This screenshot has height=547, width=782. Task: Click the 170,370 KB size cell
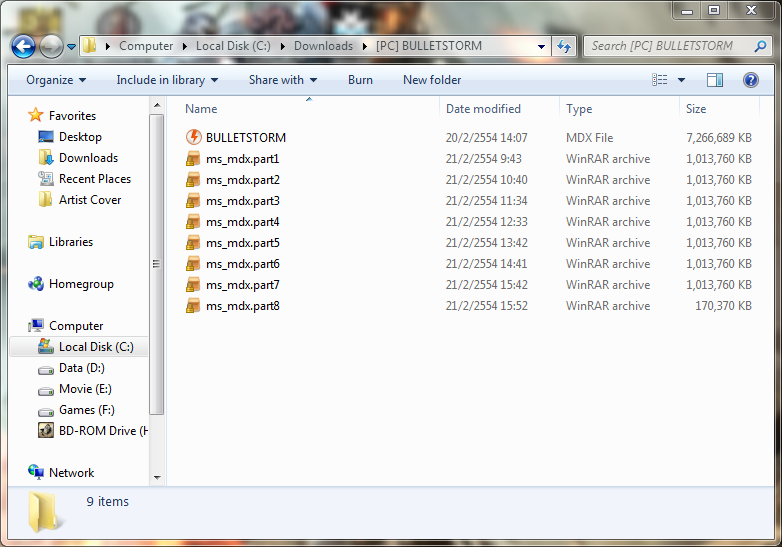click(x=723, y=306)
